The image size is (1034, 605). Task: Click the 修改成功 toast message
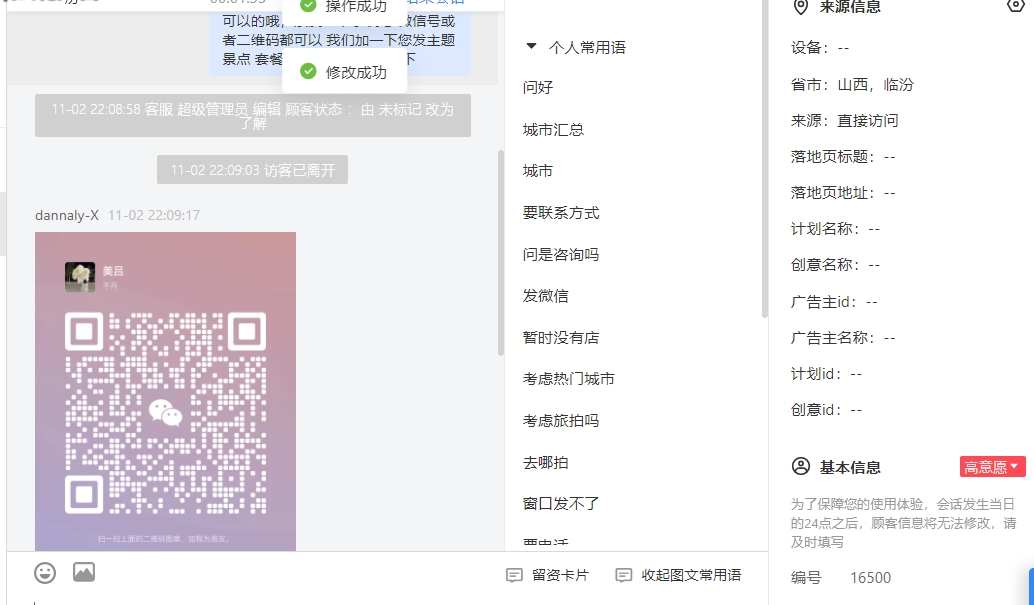(x=344, y=72)
